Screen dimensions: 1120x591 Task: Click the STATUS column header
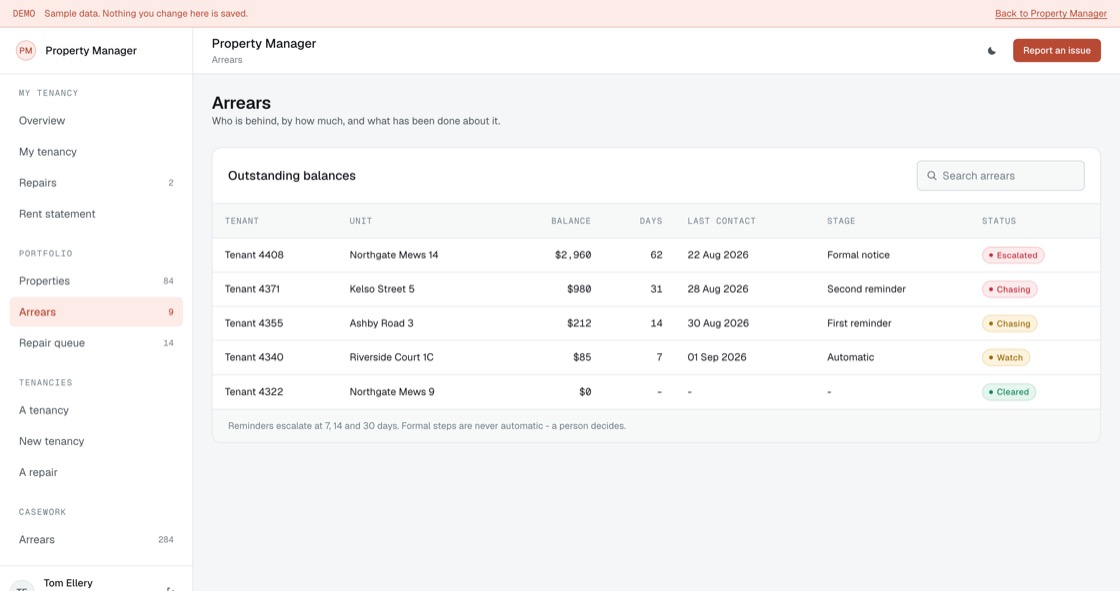pyautogui.click(x=999, y=221)
